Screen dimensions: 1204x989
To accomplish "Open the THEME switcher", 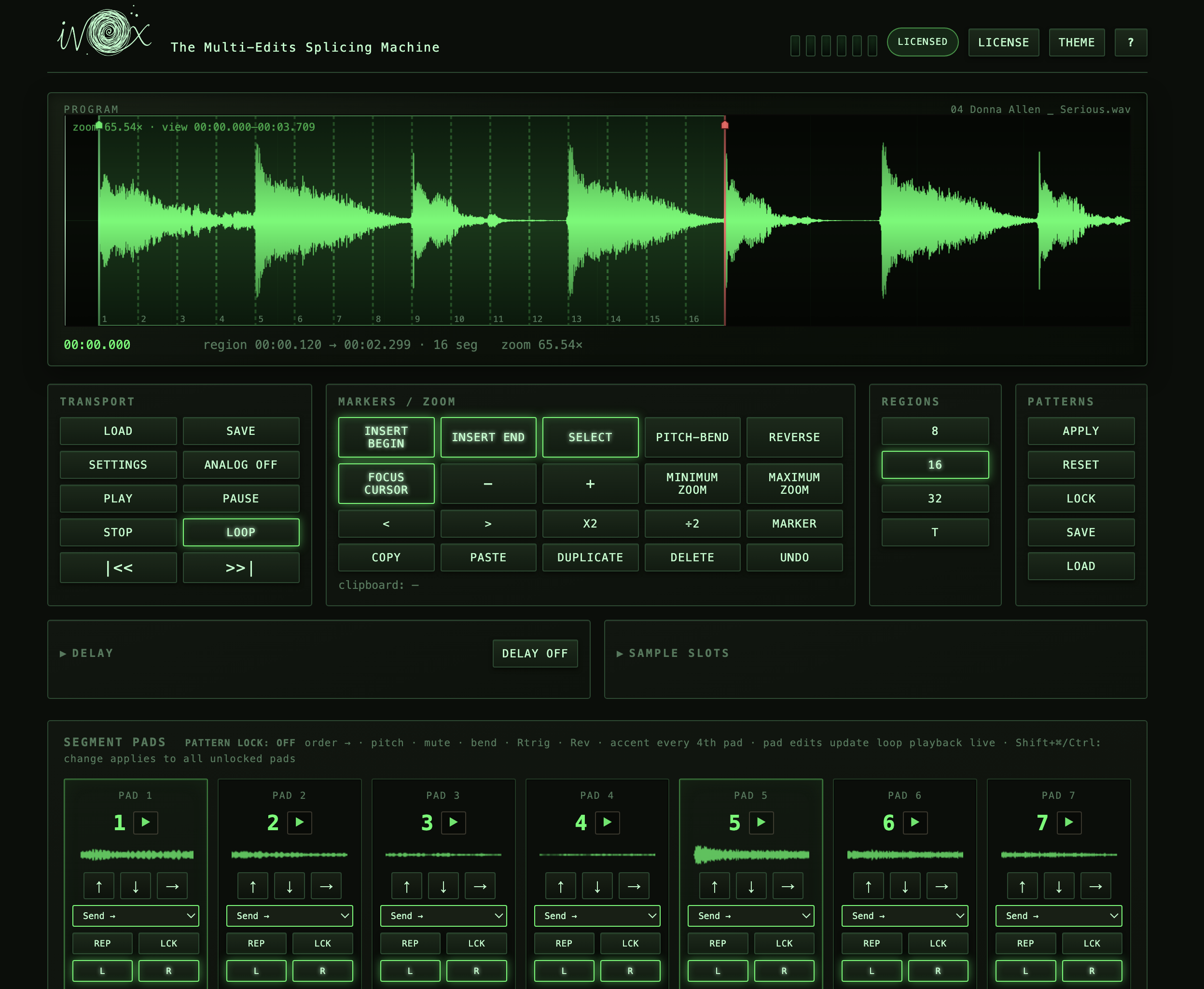I will tap(1077, 43).
